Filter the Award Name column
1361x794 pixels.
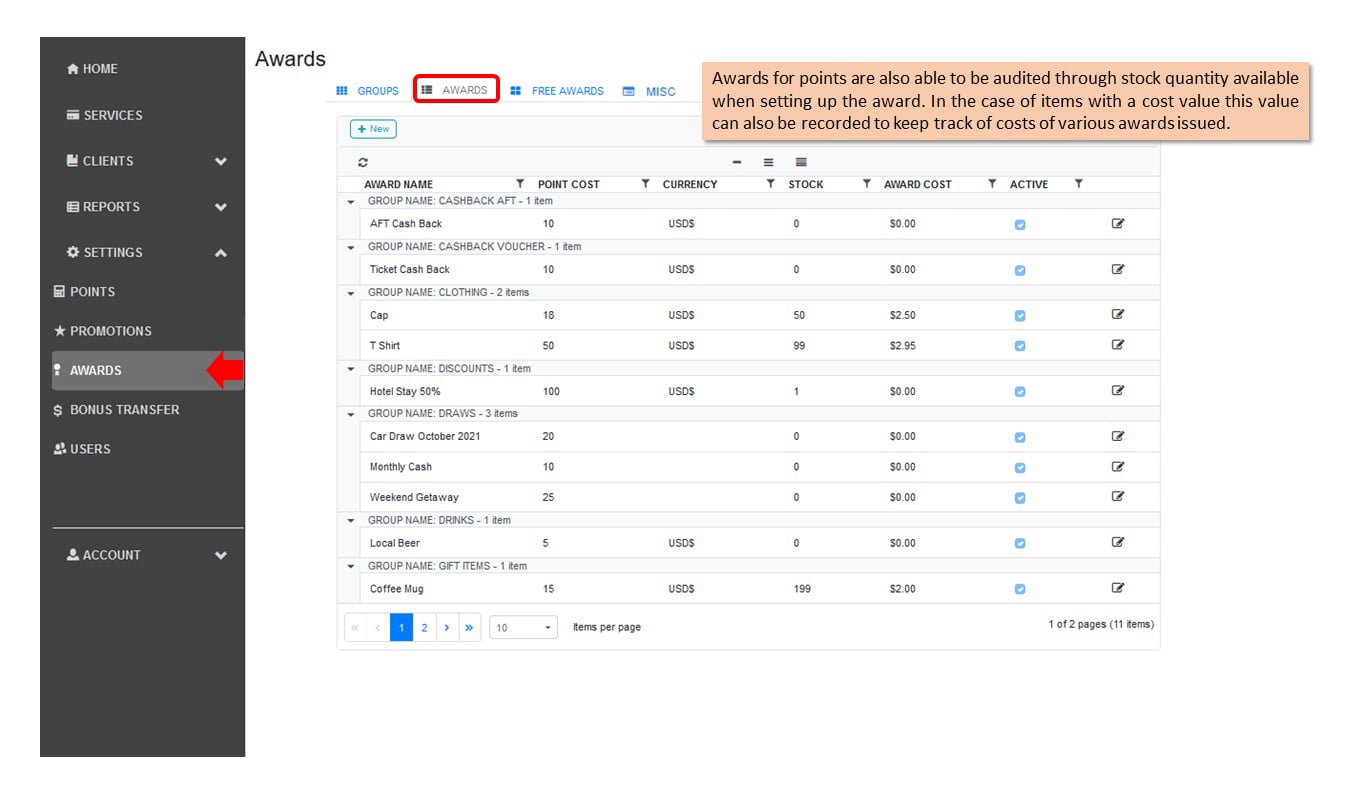[x=519, y=184]
